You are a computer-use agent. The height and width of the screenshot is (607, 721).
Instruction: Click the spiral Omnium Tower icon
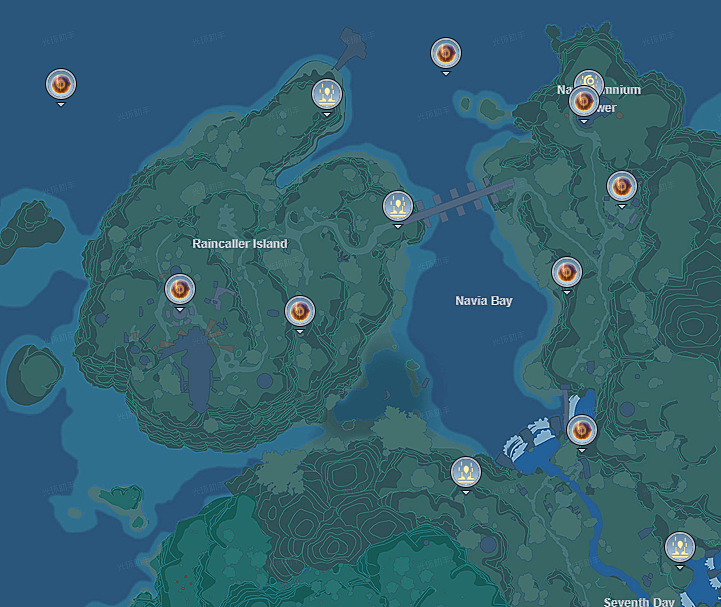[591, 80]
